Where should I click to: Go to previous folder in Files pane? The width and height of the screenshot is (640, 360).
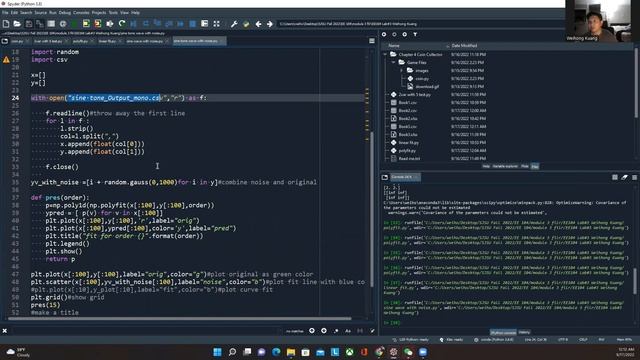point(384,35)
